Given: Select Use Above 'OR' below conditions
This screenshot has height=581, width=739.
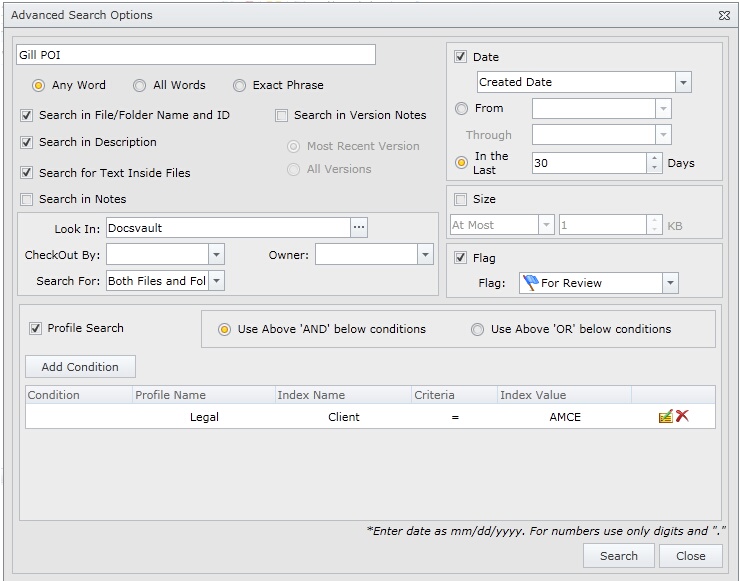Looking at the screenshot, I should point(478,329).
